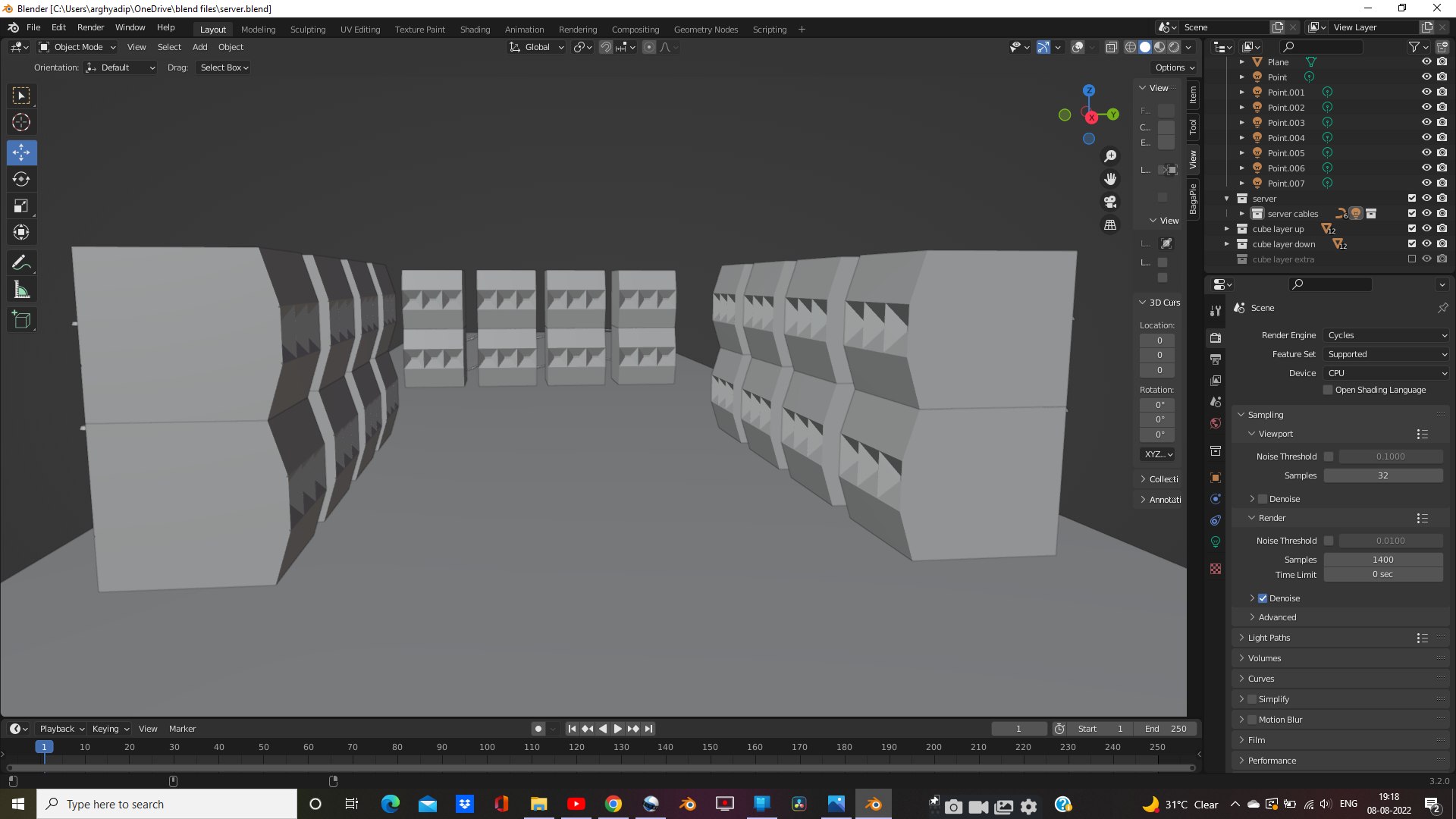Viewport: 1456px width, 819px height.
Task: Enable the Motion Blur checkbox
Action: click(1252, 720)
